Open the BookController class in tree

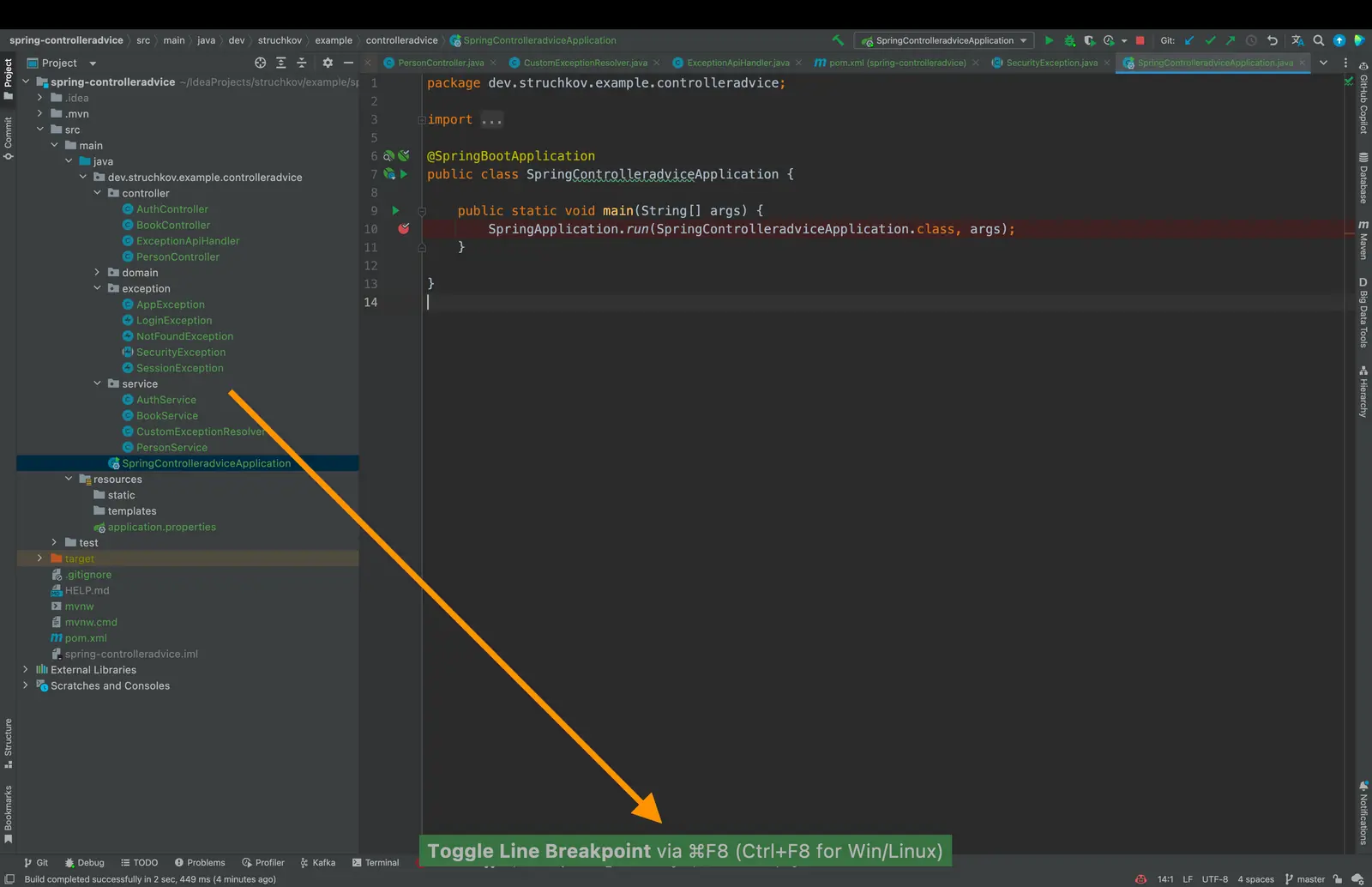coord(172,225)
